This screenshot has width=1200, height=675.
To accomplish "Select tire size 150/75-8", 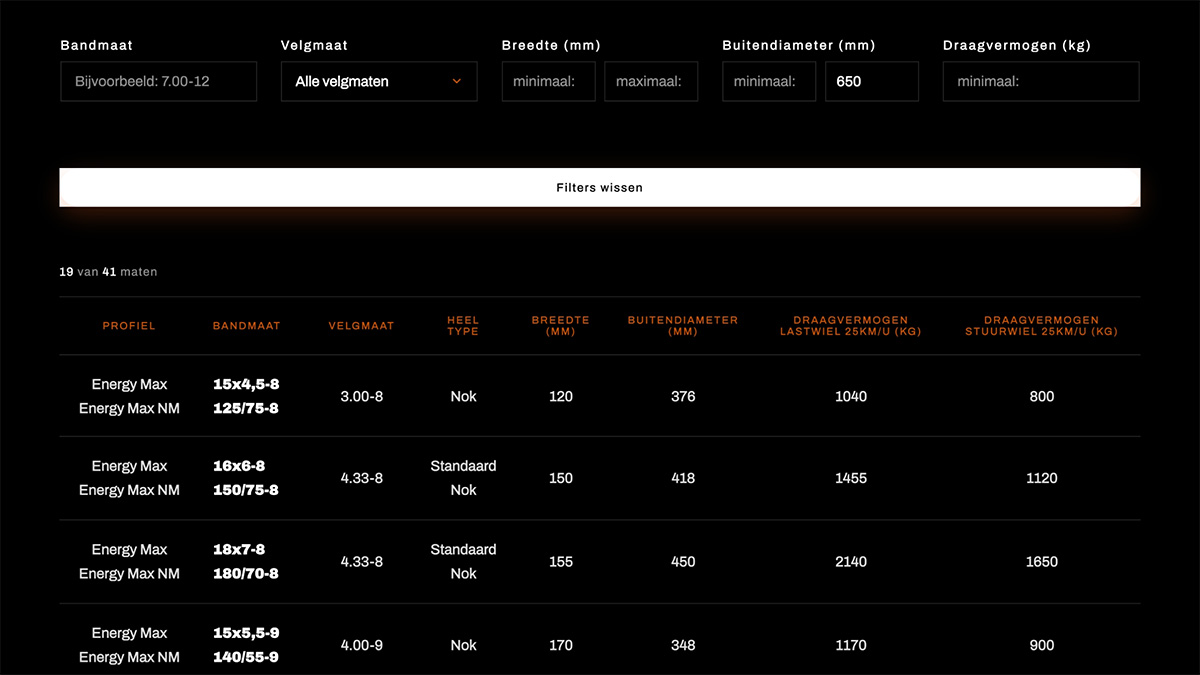I will (x=246, y=490).
